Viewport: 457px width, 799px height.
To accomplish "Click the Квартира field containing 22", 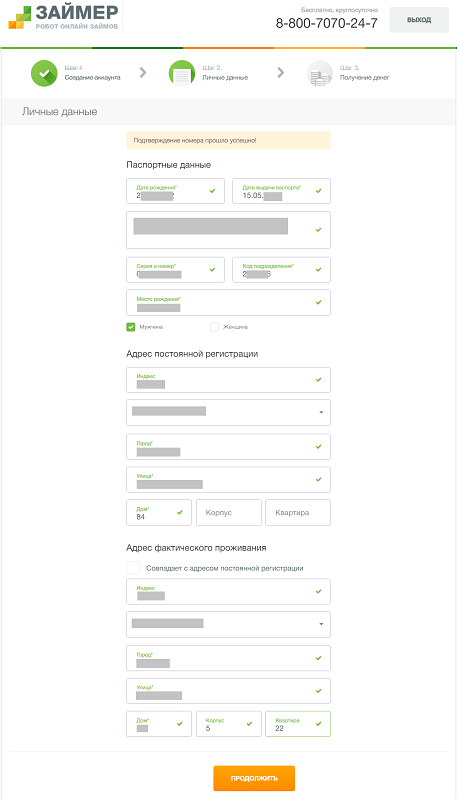I will (x=298, y=724).
